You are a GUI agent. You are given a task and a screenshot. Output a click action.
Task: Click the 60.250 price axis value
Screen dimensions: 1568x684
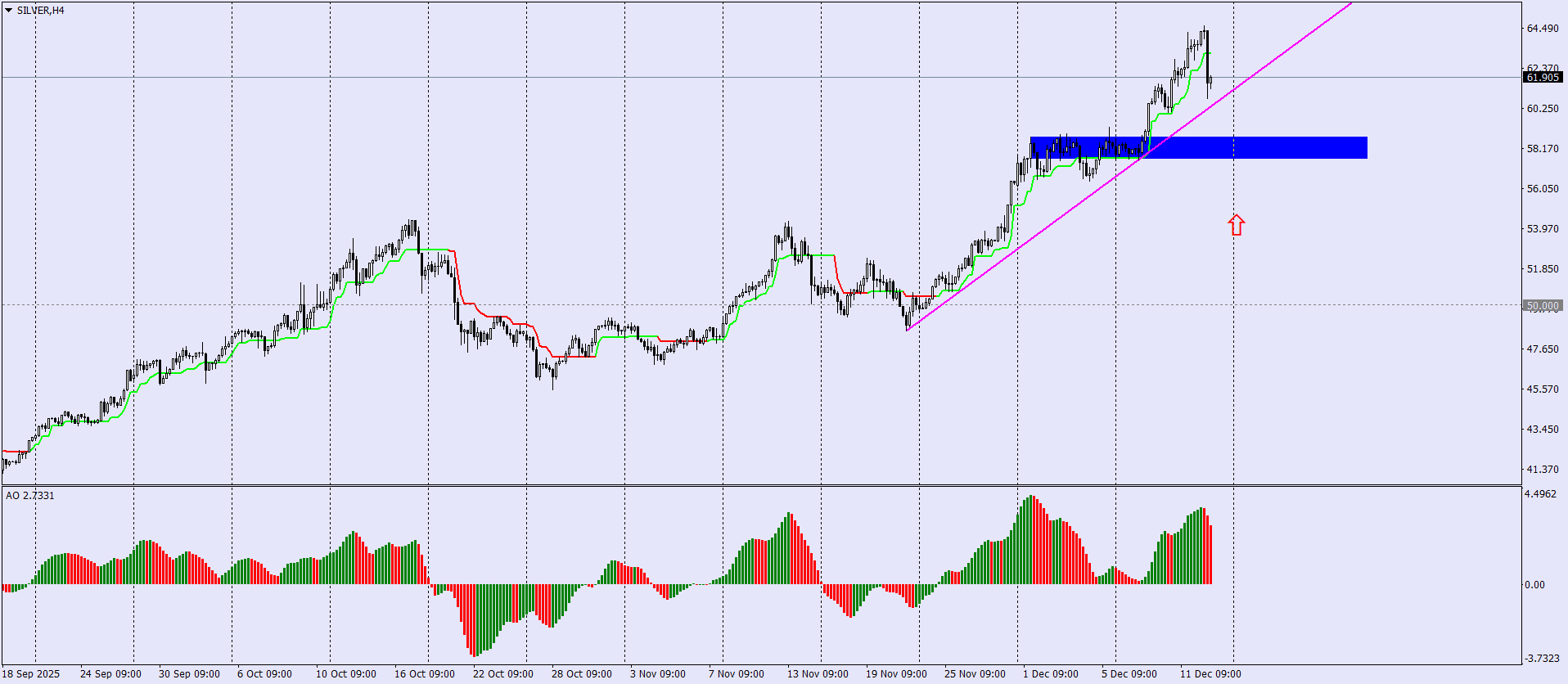click(x=1543, y=109)
